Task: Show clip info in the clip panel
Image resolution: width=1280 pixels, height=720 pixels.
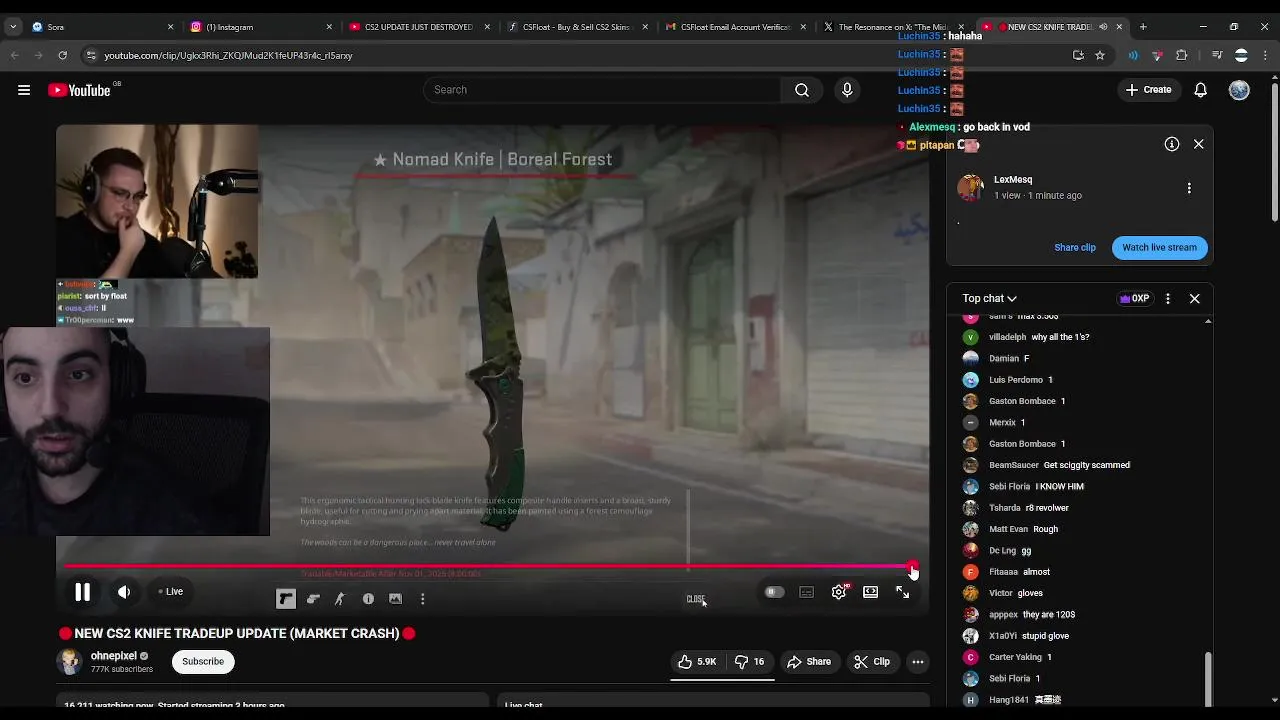Action: [x=1171, y=144]
